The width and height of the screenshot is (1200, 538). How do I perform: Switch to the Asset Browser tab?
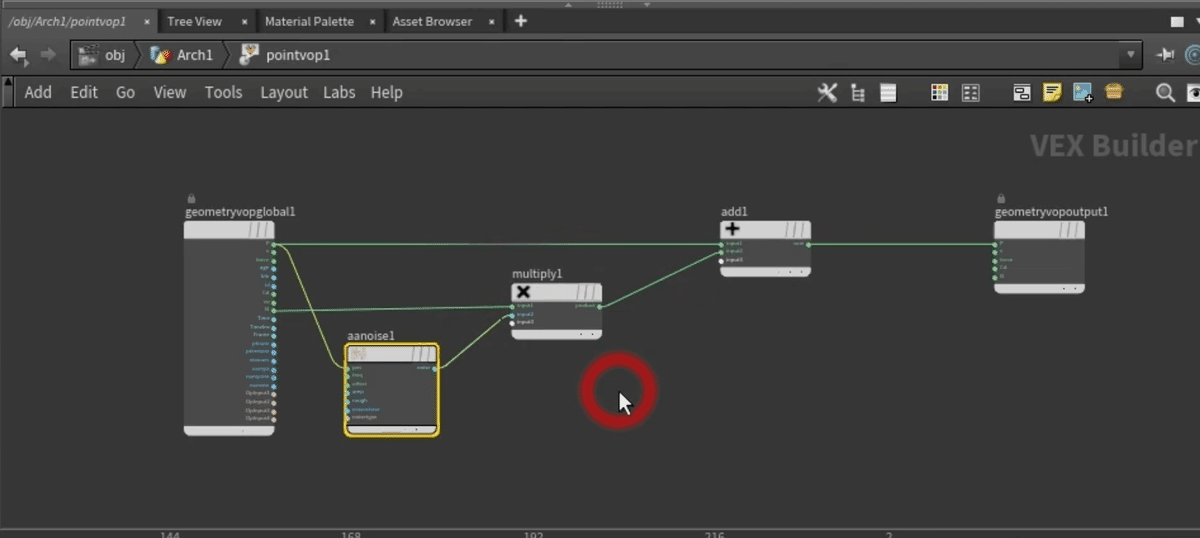click(432, 21)
